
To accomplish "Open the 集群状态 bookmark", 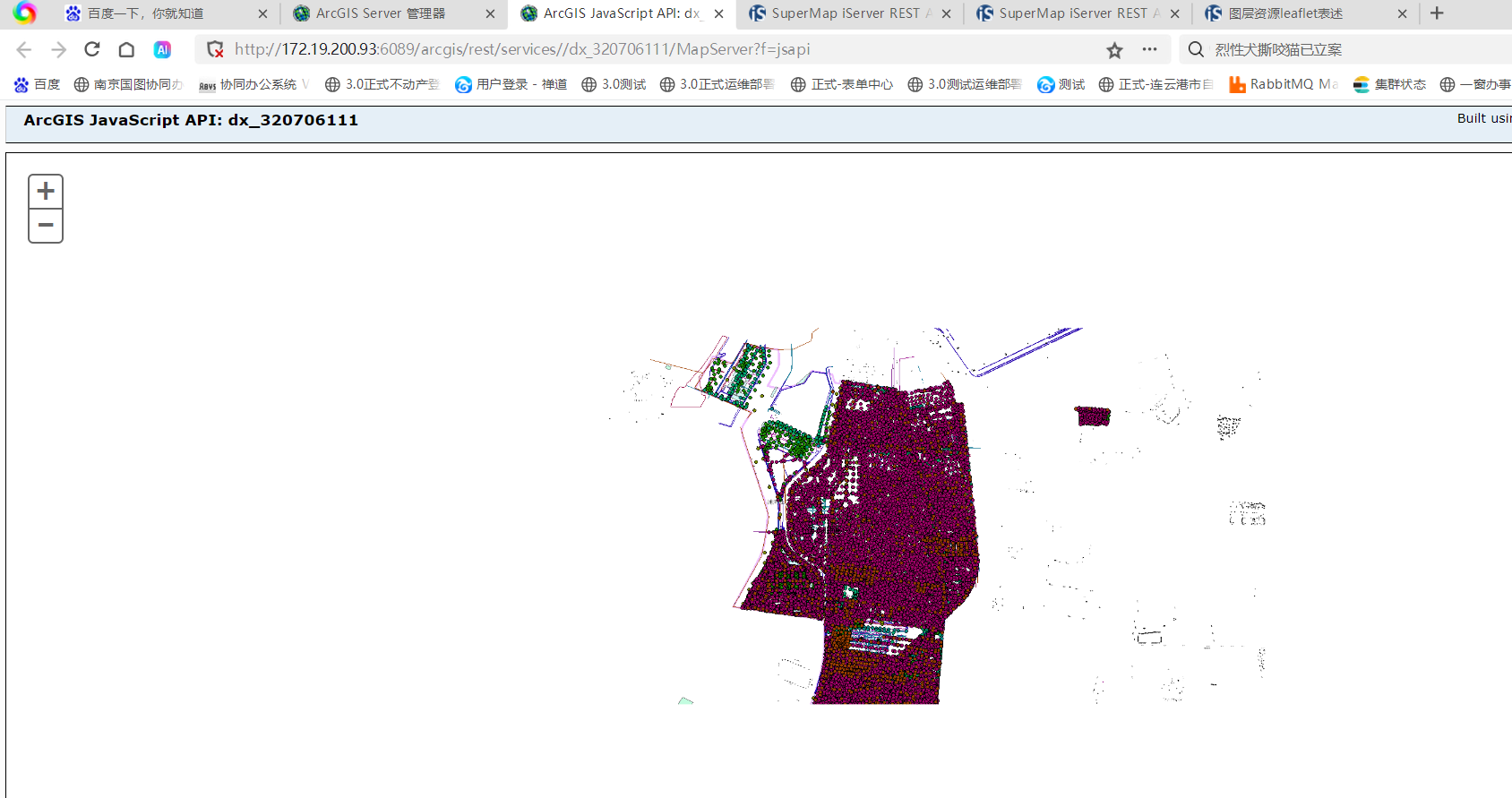I will point(1389,84).
